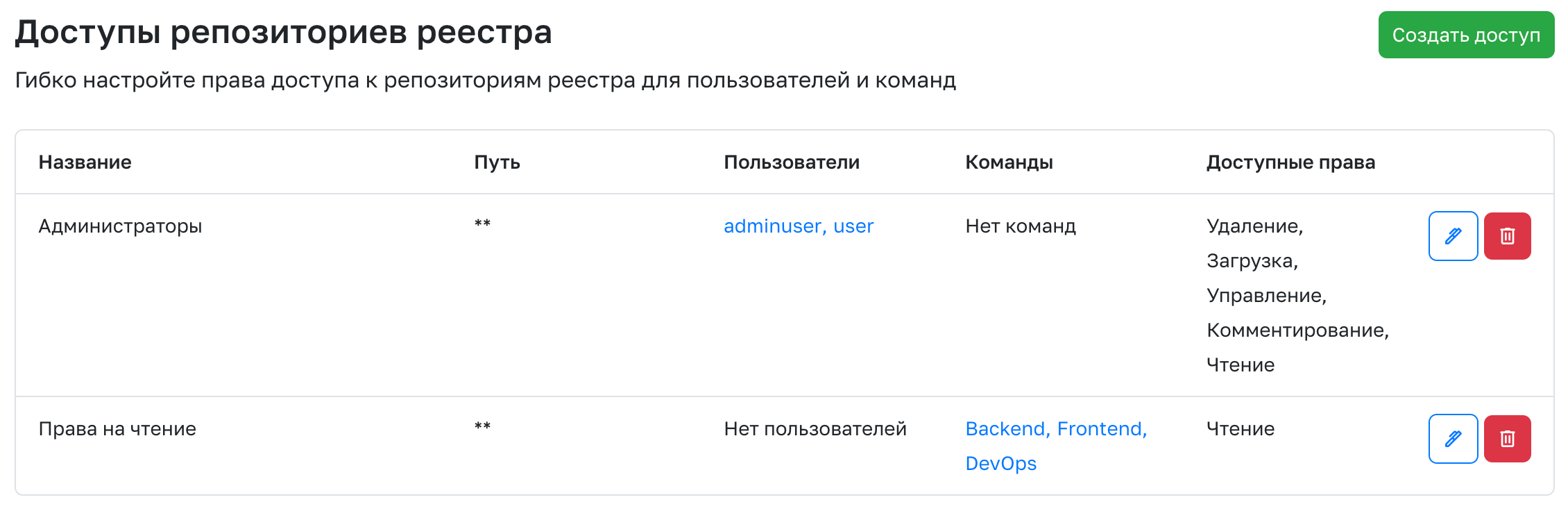
Task: Click the Путь column header
Action: click(497, 162)
